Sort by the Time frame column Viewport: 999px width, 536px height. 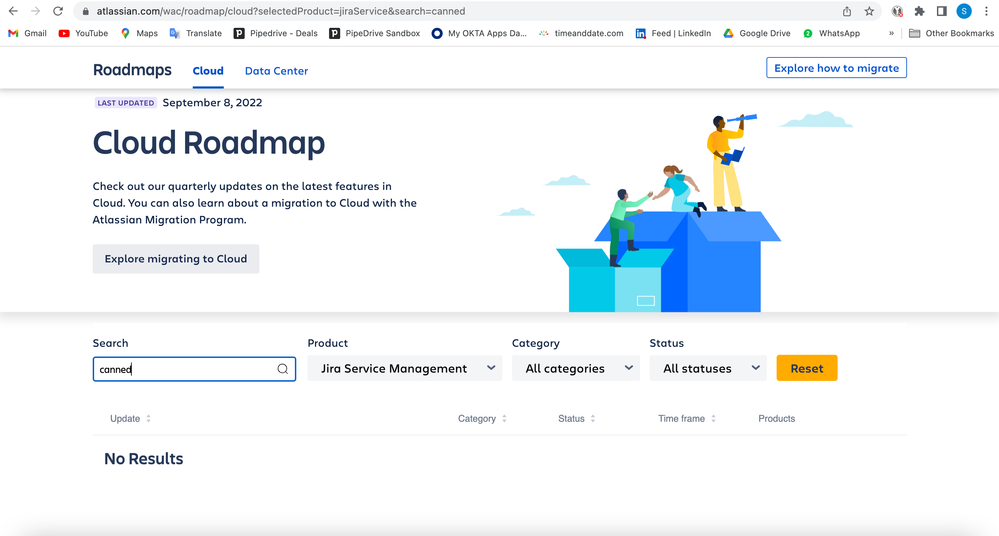pos(687,419)
